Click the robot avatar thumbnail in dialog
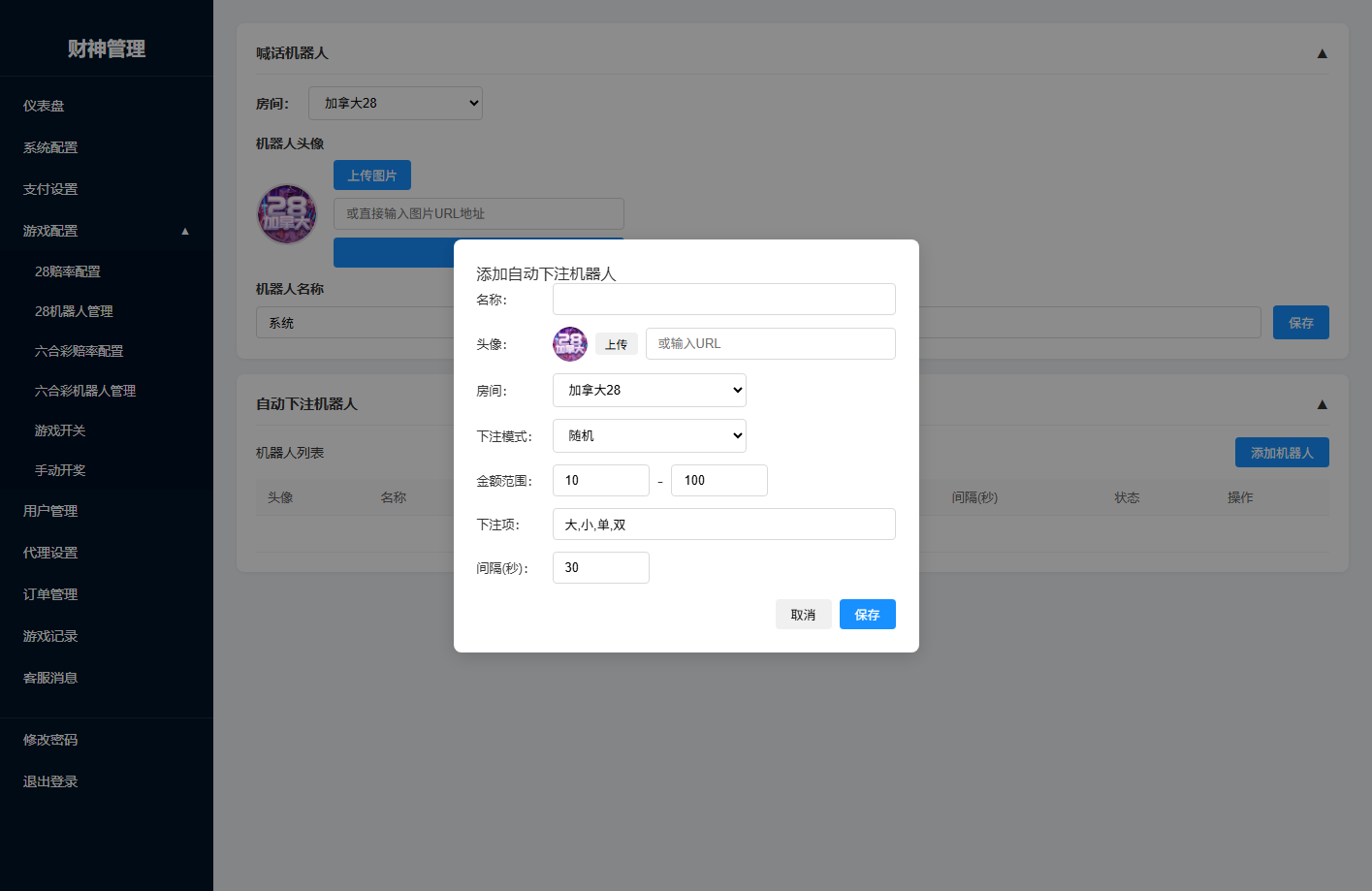The width and height of the screenshot is (1372, 891). click(x=570, y=344)
